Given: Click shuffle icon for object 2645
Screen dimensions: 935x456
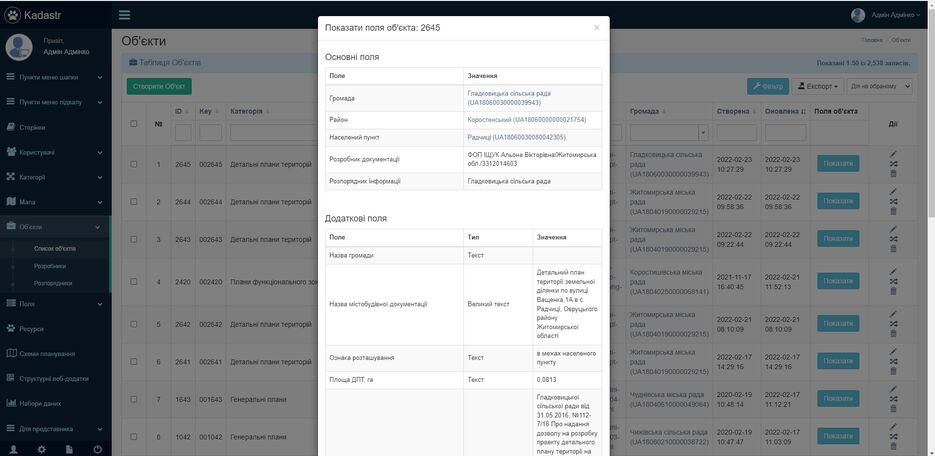Looking at the screenshot, I should [893, 164].
